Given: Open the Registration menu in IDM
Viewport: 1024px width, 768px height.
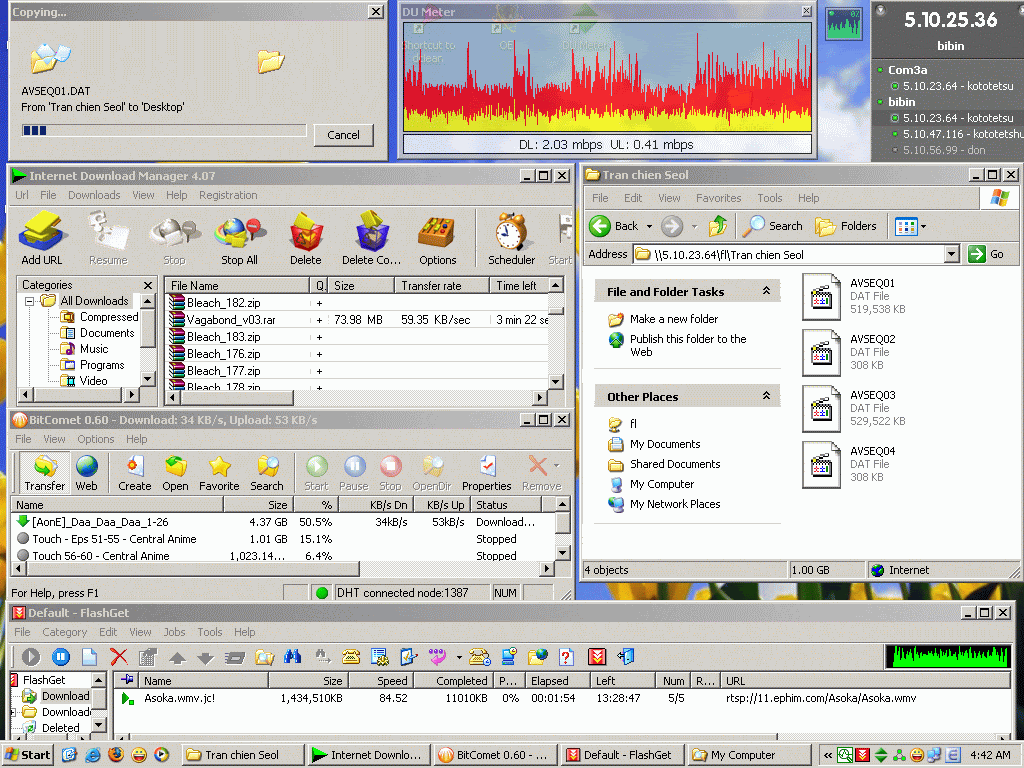Looking at the screenshot, I should pyautogui.click(x=228, y=195).
